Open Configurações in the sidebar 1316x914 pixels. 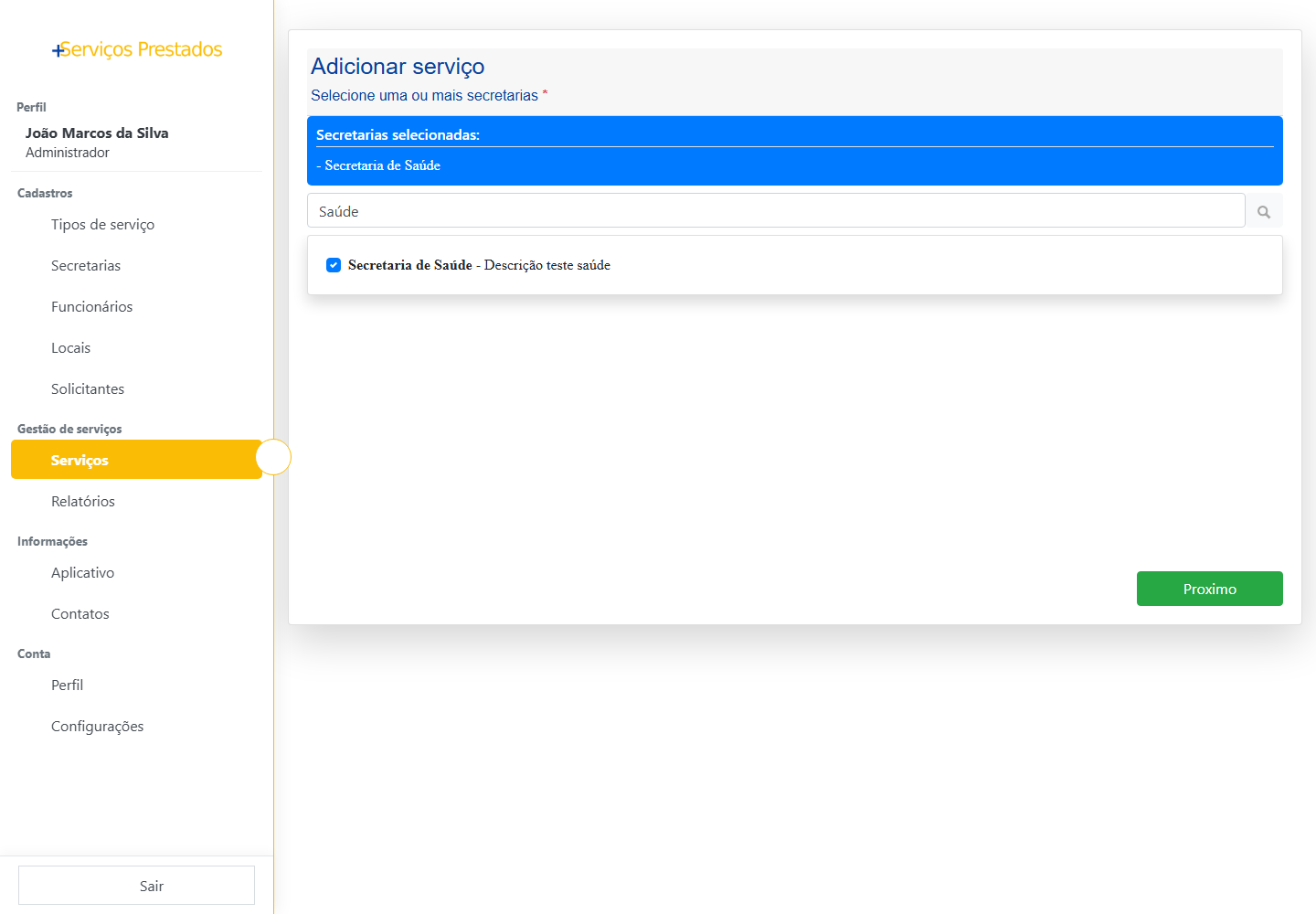tap(136, 727)
